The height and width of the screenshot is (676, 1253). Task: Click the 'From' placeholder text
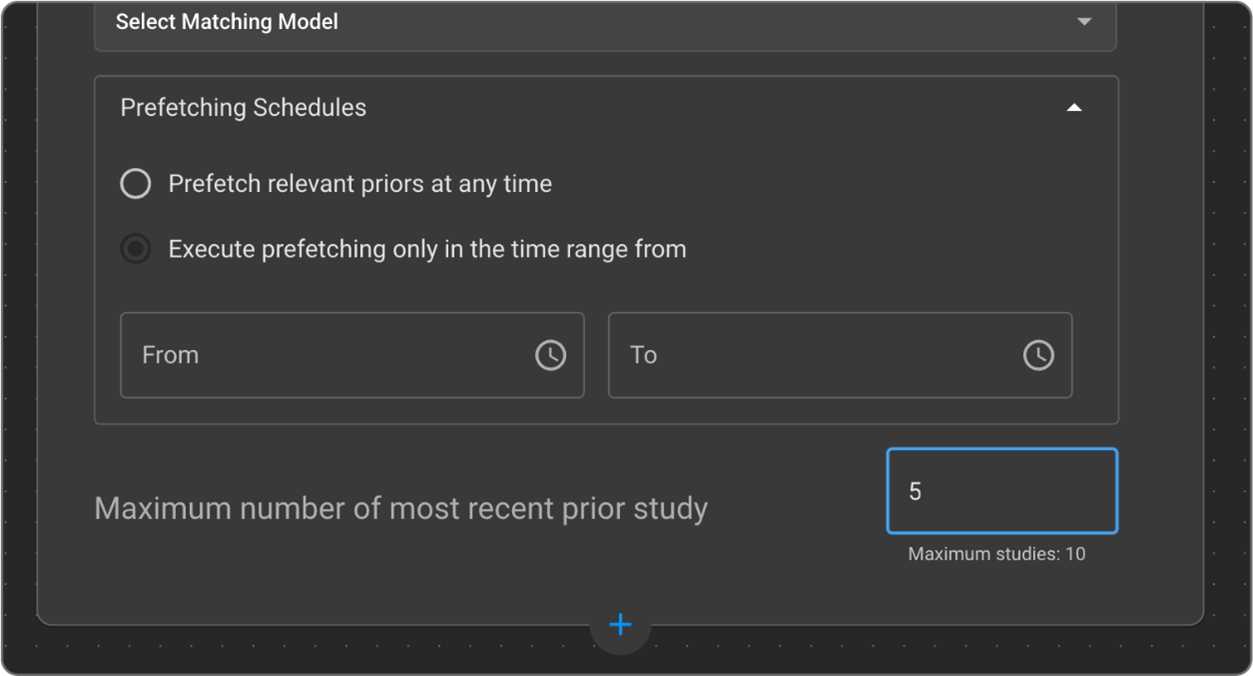click(x=170, y=355)
